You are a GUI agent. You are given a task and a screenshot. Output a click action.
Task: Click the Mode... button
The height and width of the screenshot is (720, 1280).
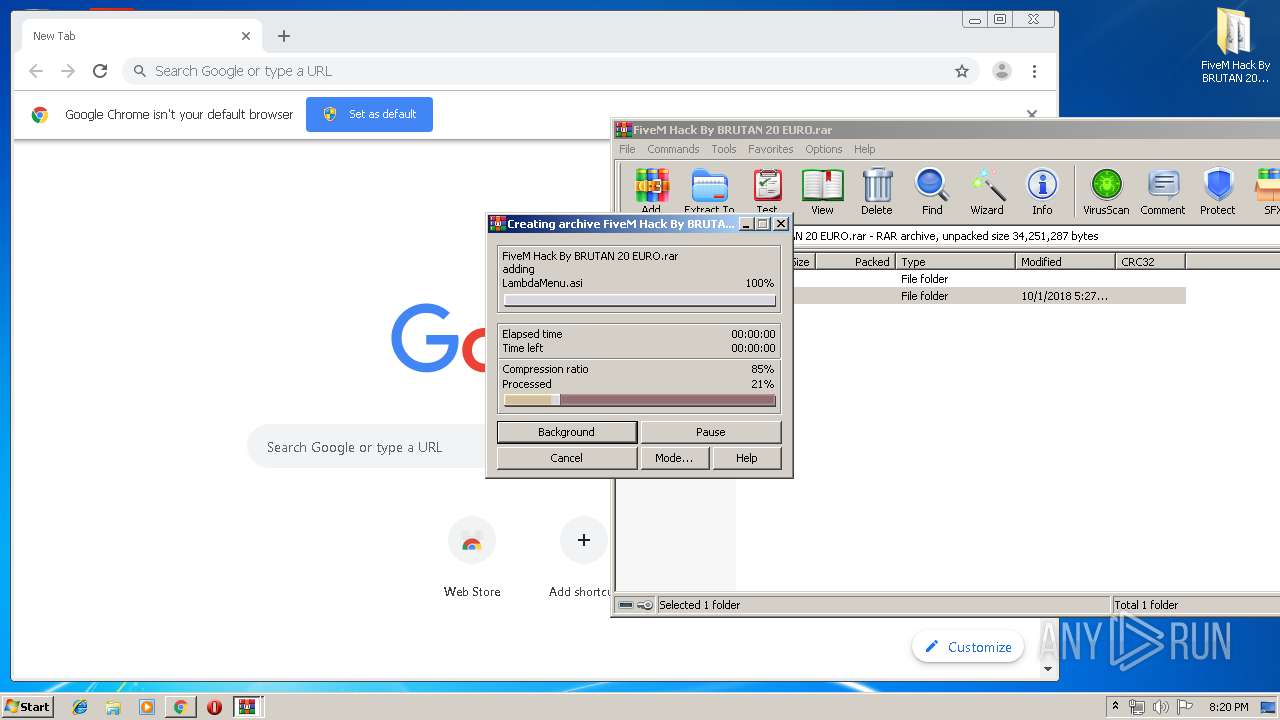coord(674,458)
